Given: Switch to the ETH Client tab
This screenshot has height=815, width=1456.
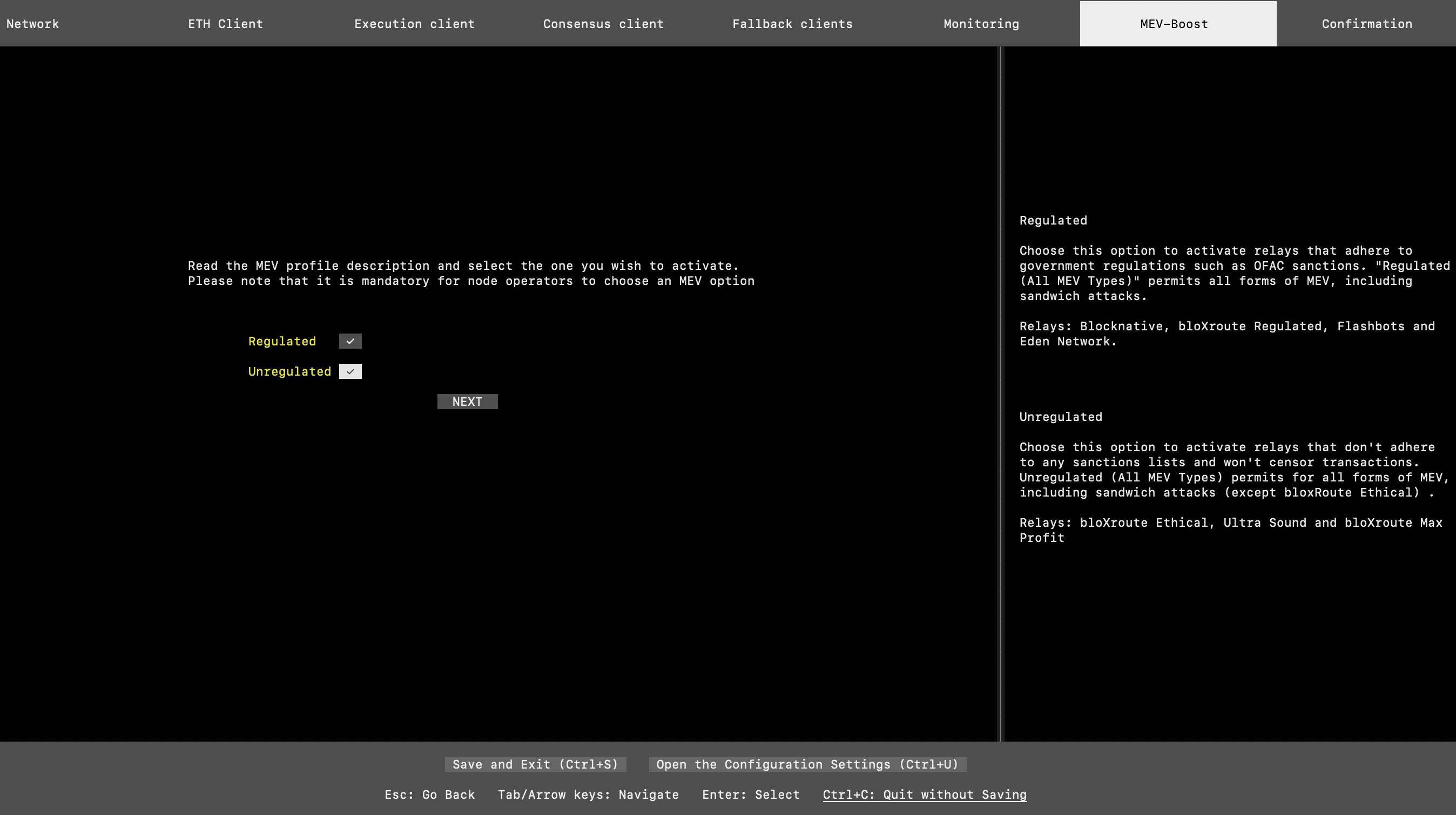Looking at the screenshot, I should [225, 24].
